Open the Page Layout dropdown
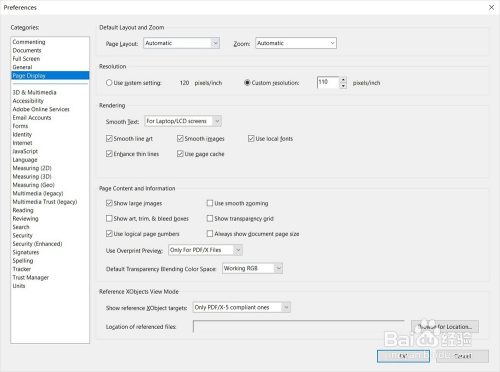 pyautogui.click(x=181, y=43)
